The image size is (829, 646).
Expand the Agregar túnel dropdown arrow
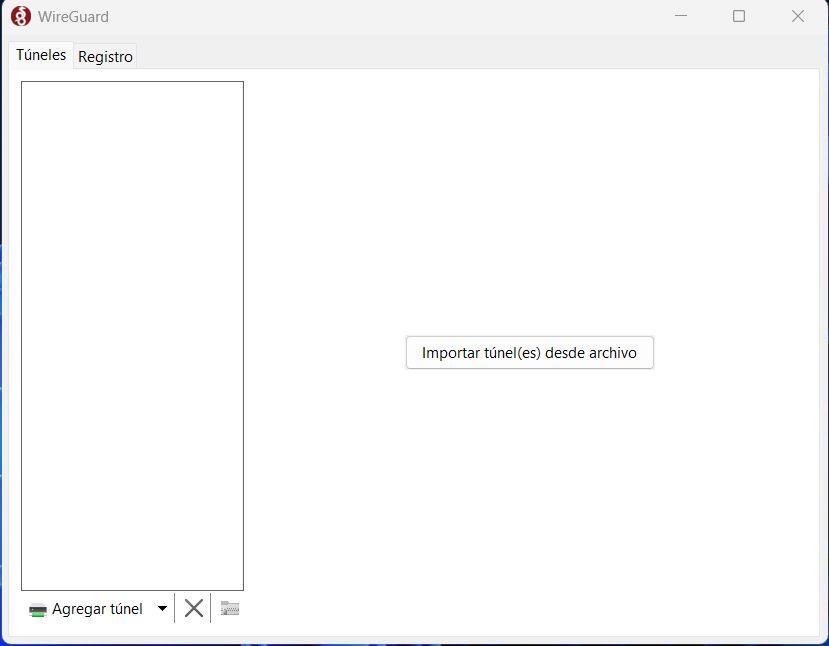163,609
